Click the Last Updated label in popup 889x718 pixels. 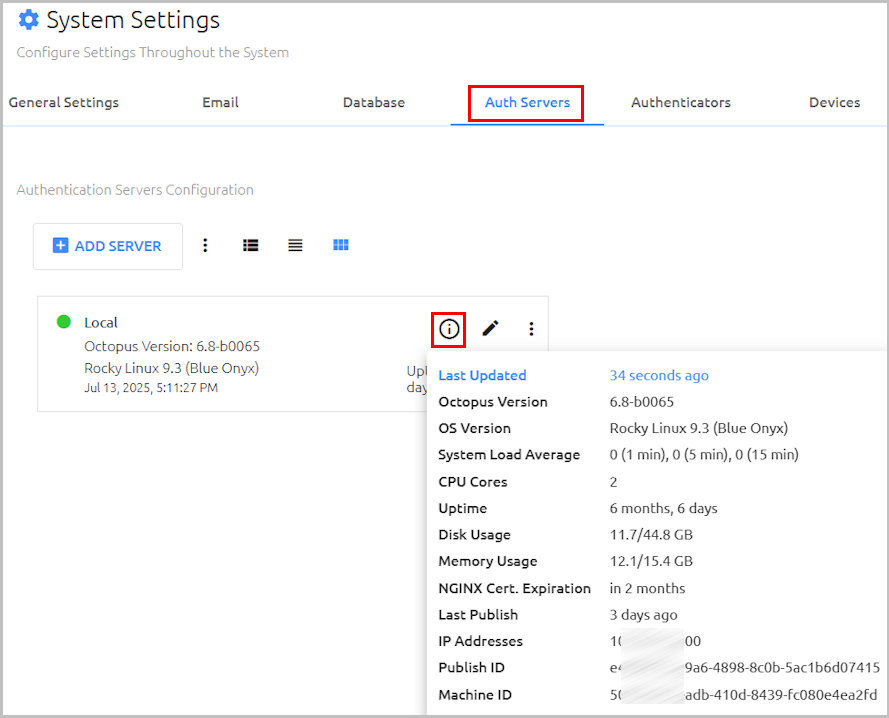pos(482,375)
